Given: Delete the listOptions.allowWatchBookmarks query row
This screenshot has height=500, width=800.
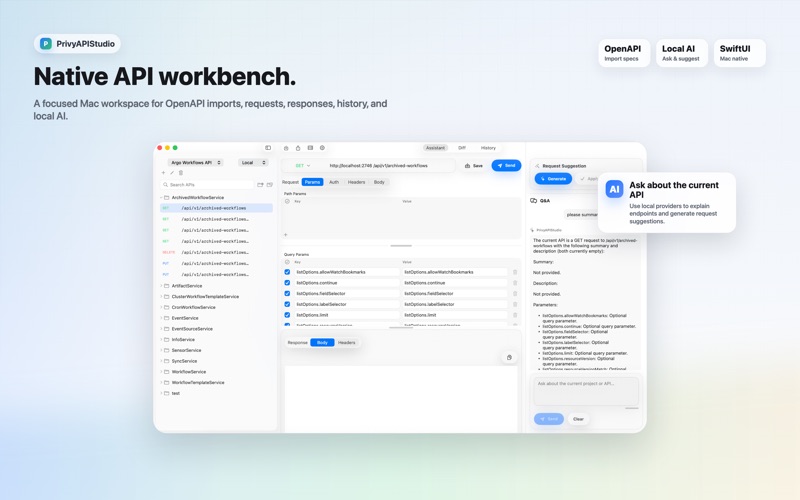Looking at the screenshot, I should point(515,272).
